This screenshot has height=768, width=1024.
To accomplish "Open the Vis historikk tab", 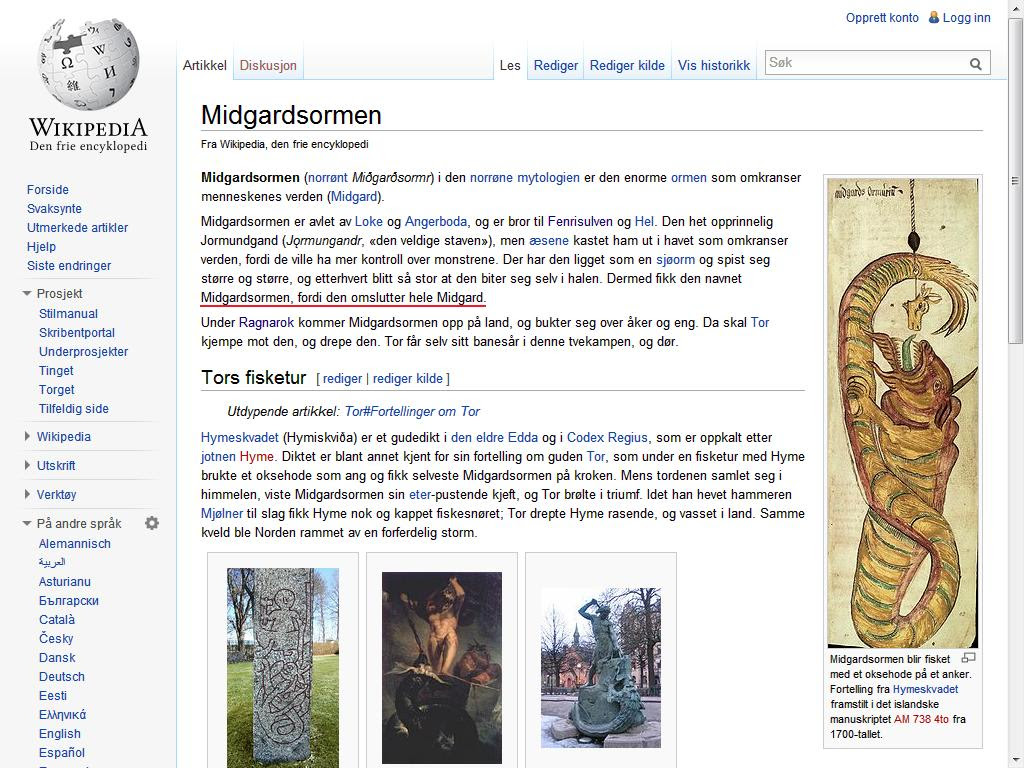I will (714, 65).
